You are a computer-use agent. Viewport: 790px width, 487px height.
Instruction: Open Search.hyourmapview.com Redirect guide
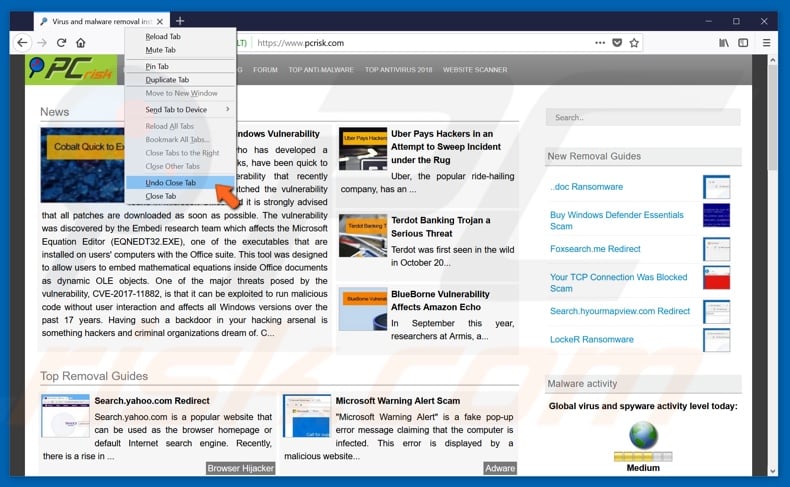(620, 311)
